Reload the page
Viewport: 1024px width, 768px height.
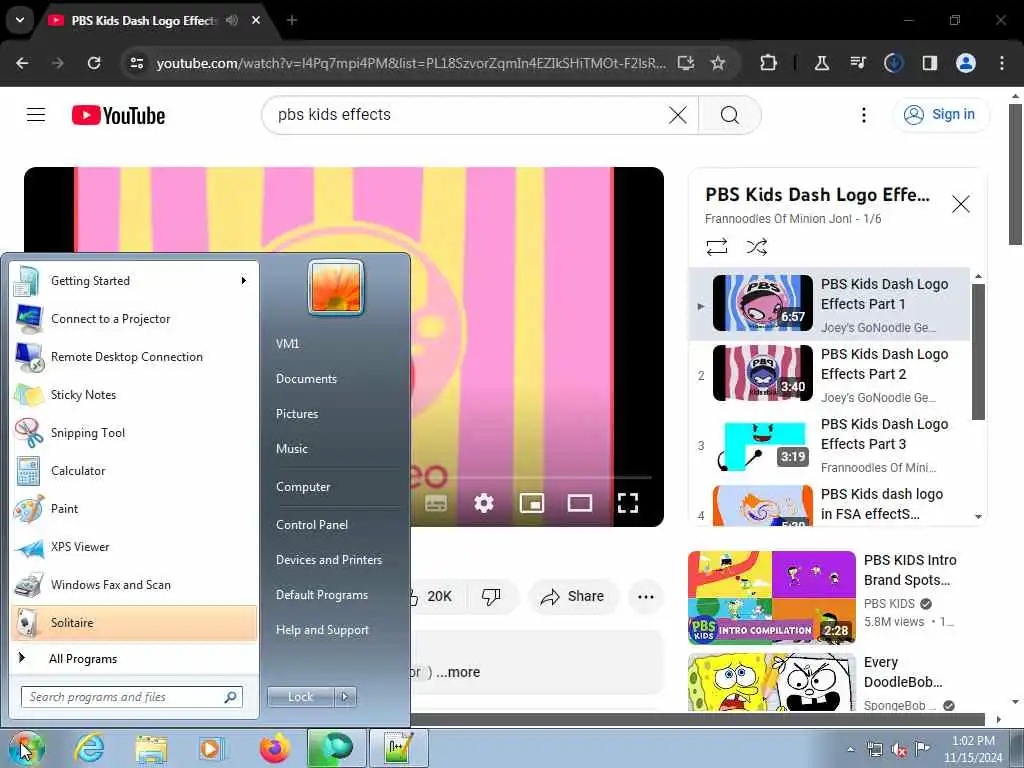point(94,63)
